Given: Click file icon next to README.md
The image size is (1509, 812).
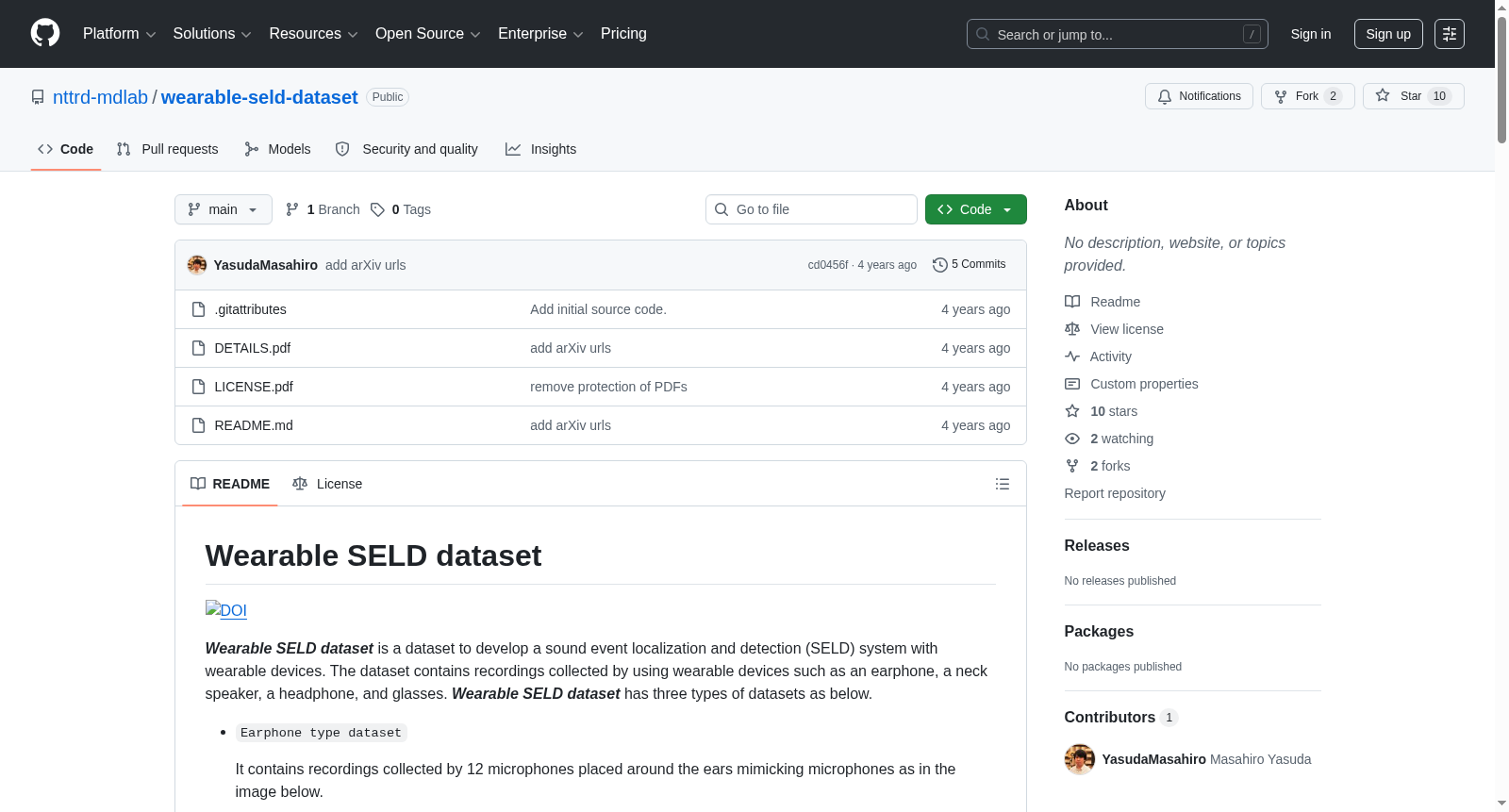Looking at the screenshot, I should click(x=198, y=425).
